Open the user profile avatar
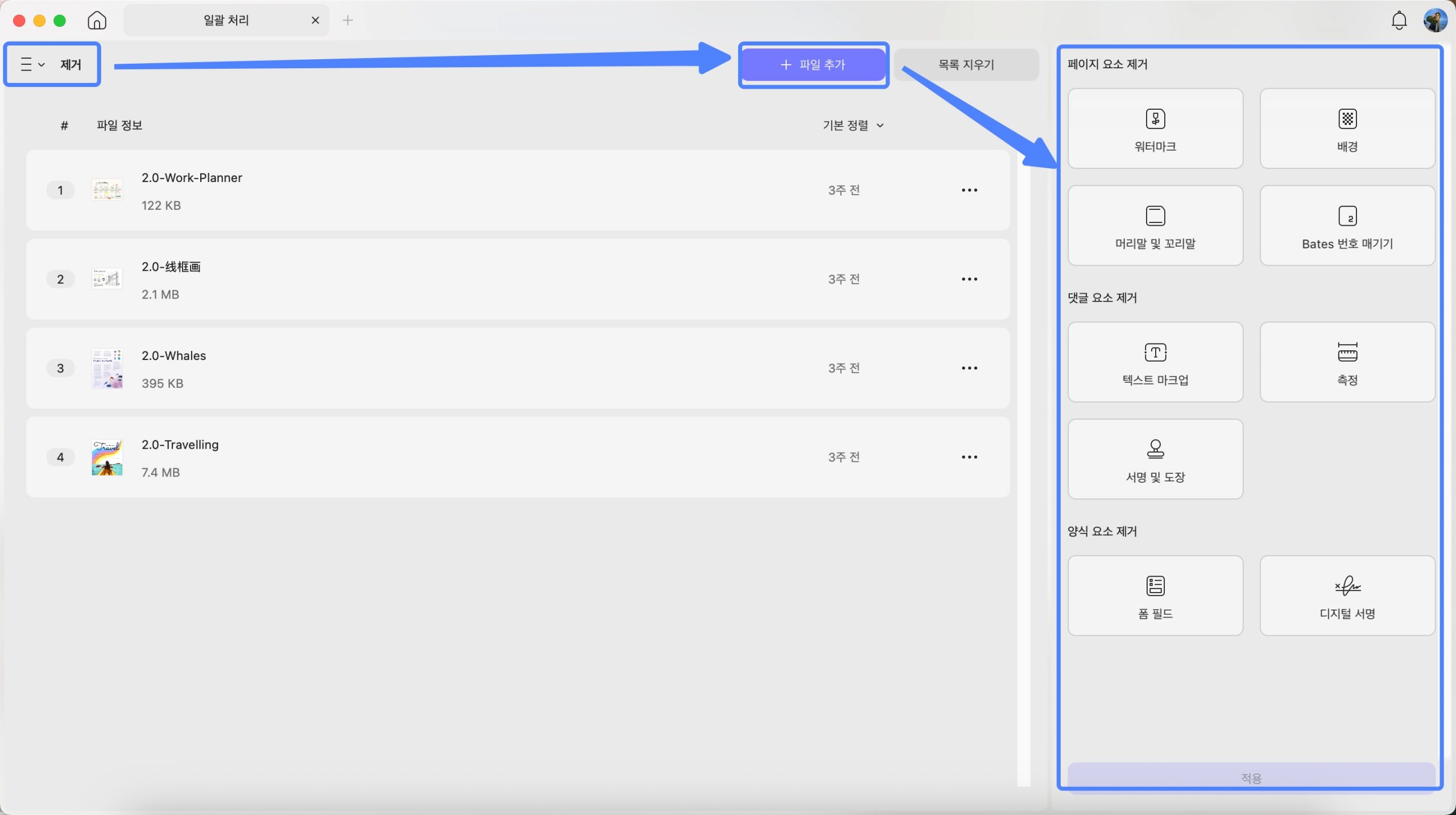Screen dimensions: 1456x815 tap(1435, 20)
